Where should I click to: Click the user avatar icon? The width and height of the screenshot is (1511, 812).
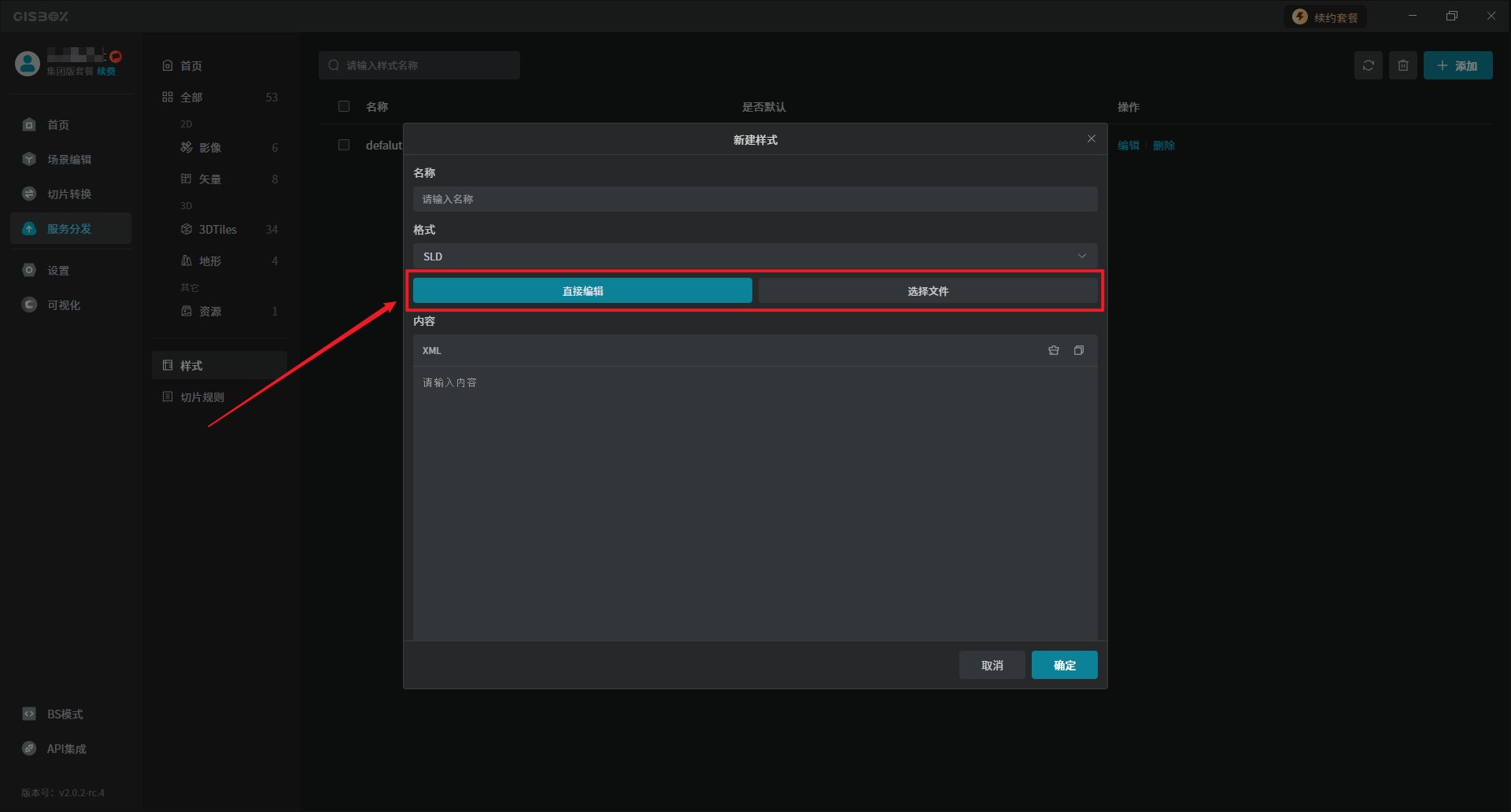[28, 64]
